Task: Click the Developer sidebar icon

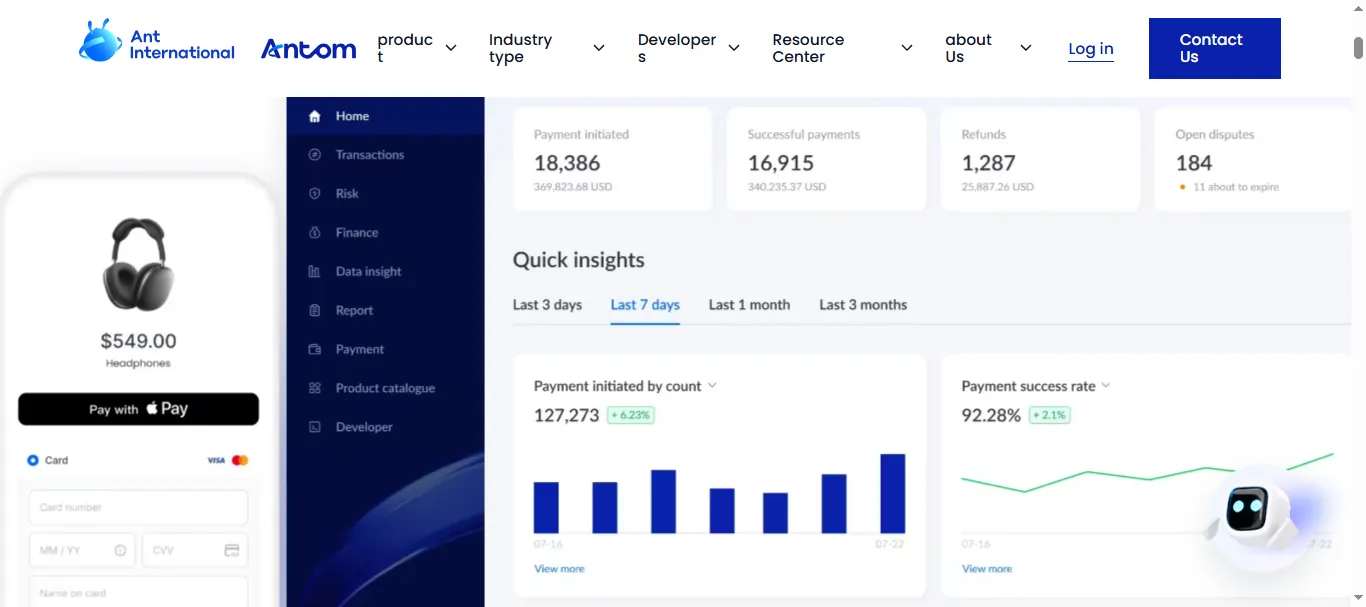Action: click(x=315, y=427)
